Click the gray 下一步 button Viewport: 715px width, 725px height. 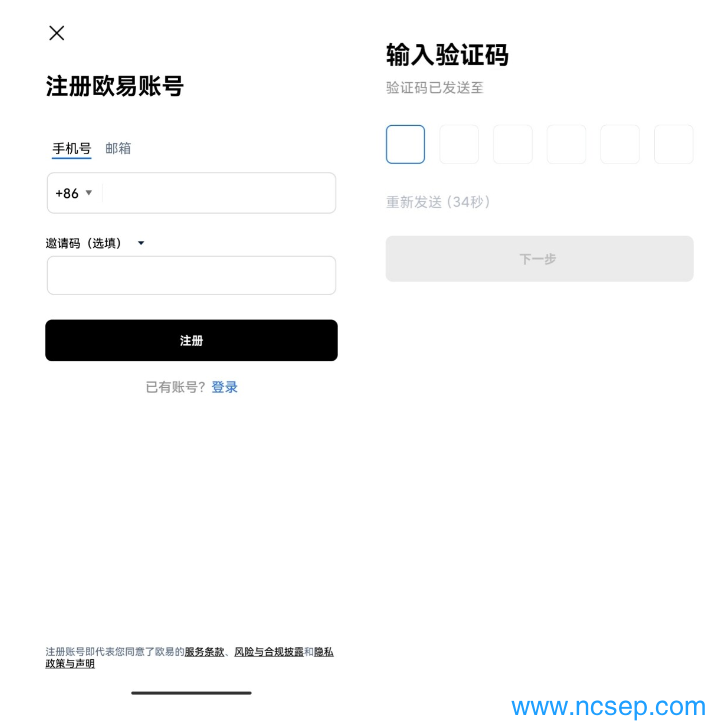click(x=539, y=258)
